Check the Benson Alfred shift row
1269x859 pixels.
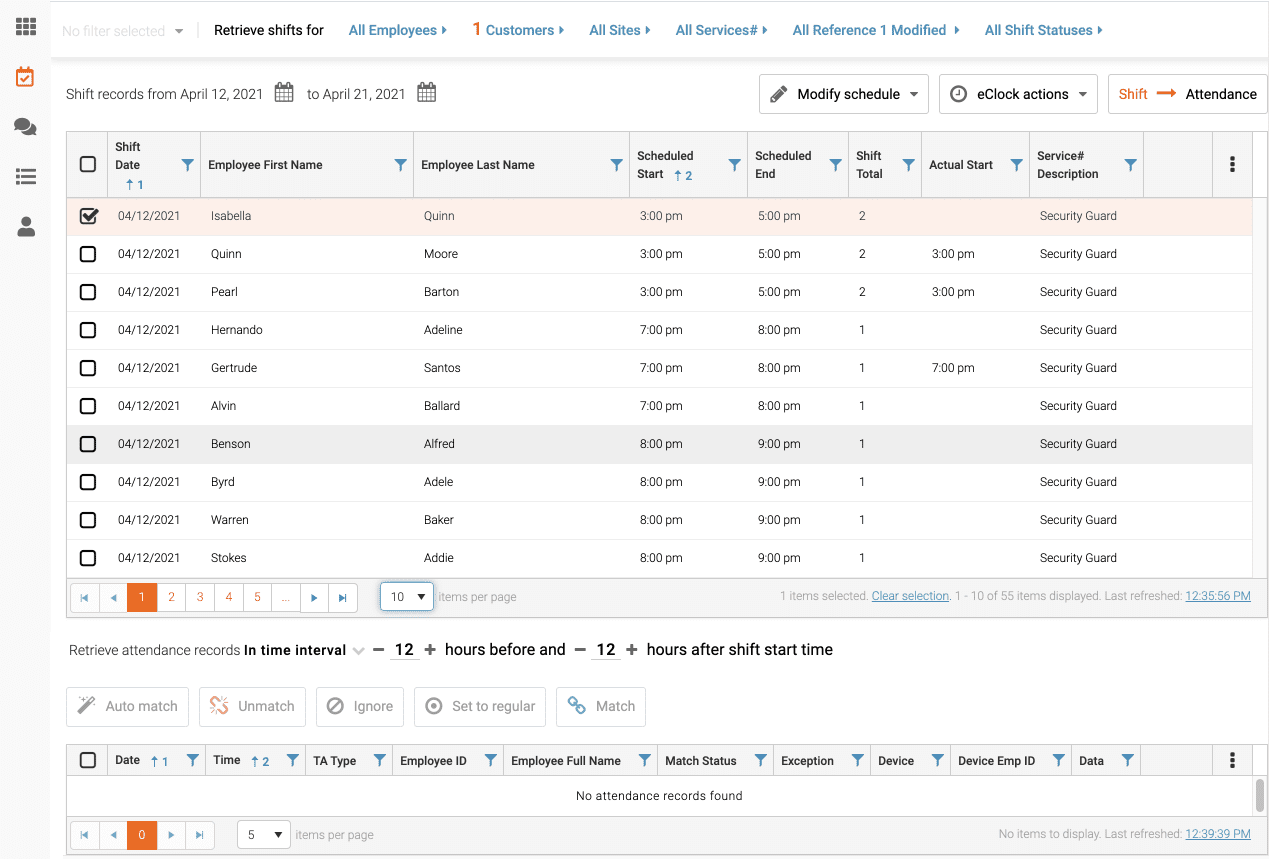click(88, 444)
